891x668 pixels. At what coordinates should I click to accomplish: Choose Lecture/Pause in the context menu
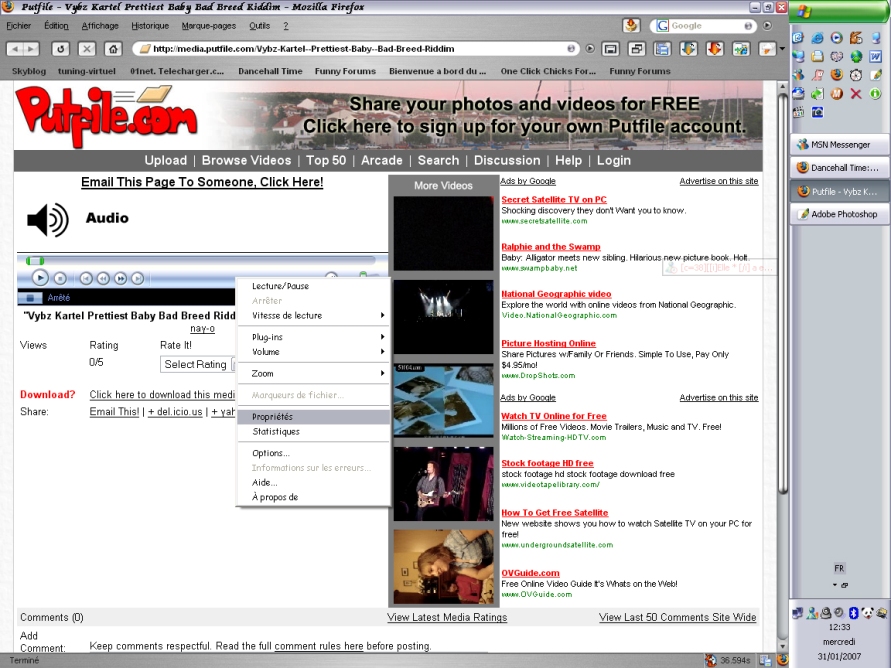(x=313, y=286)
